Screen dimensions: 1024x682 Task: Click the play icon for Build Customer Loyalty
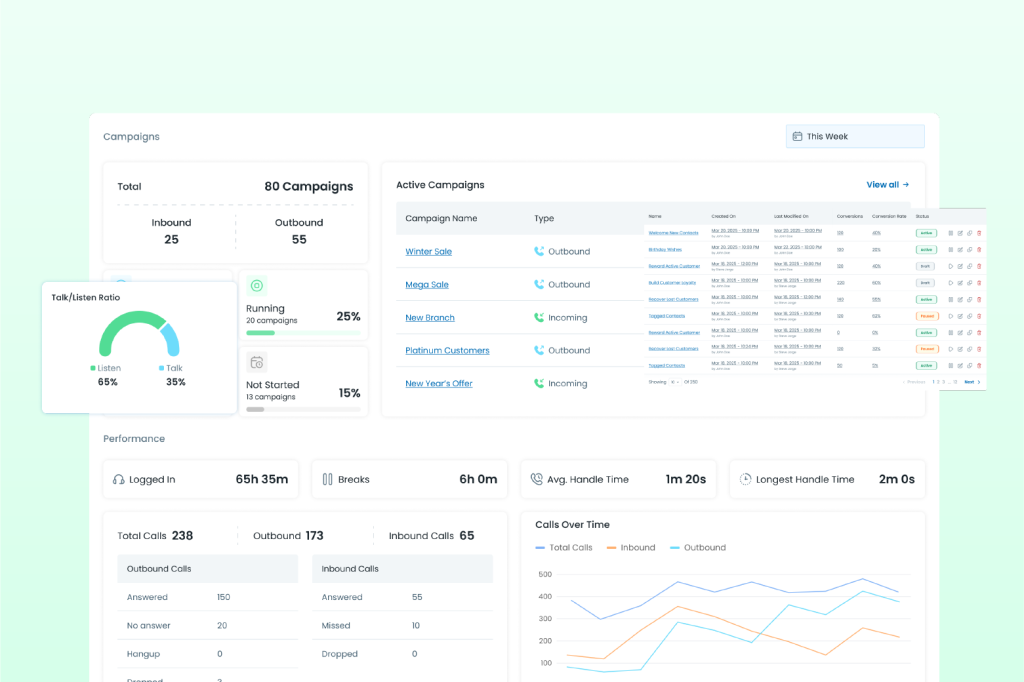click(x=949, y=283)
